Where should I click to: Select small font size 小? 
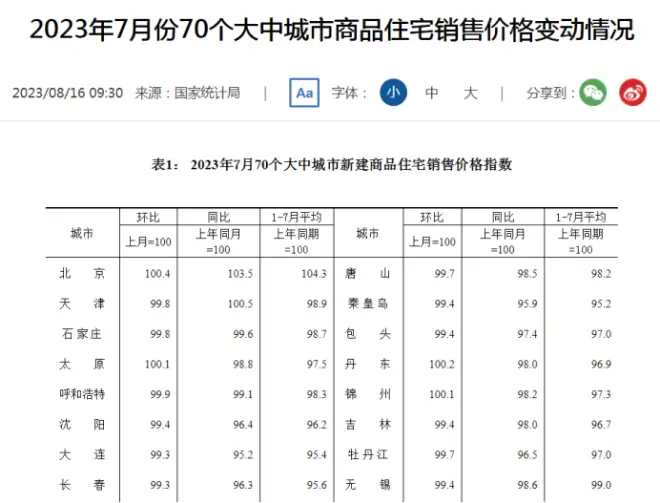[x=393, y=93]
